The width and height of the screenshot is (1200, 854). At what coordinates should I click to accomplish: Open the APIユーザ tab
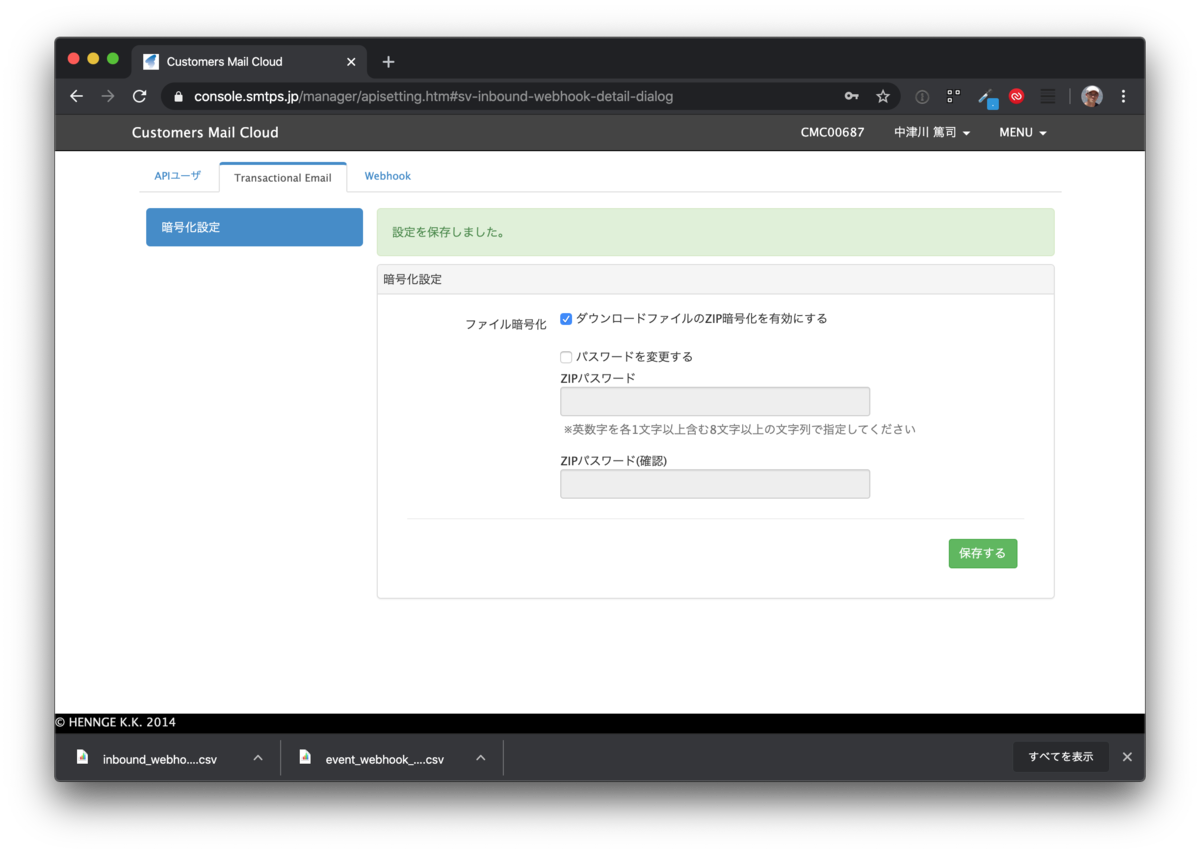[x=177, y=175]
